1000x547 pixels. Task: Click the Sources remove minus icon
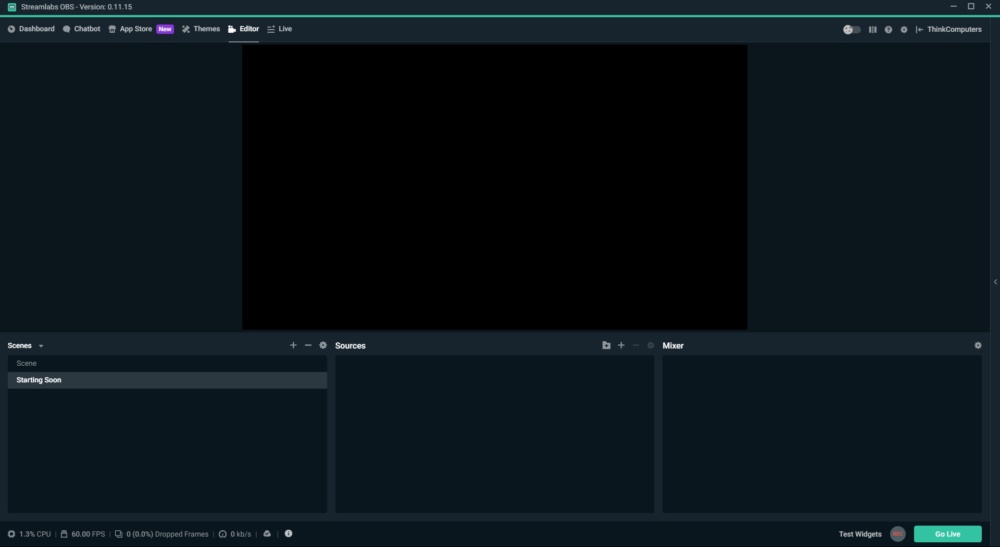636,345
